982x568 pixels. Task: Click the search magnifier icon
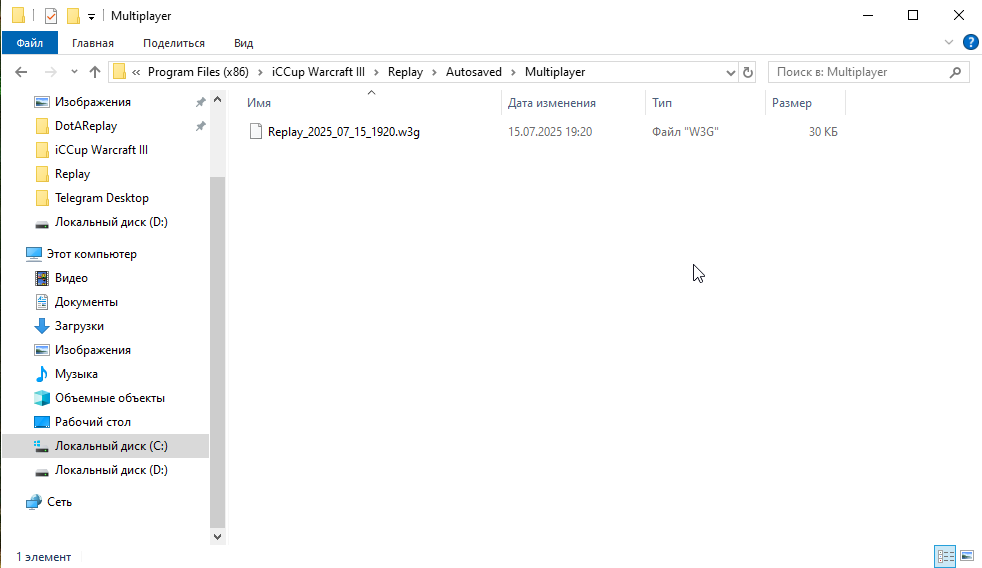(956, 72)
